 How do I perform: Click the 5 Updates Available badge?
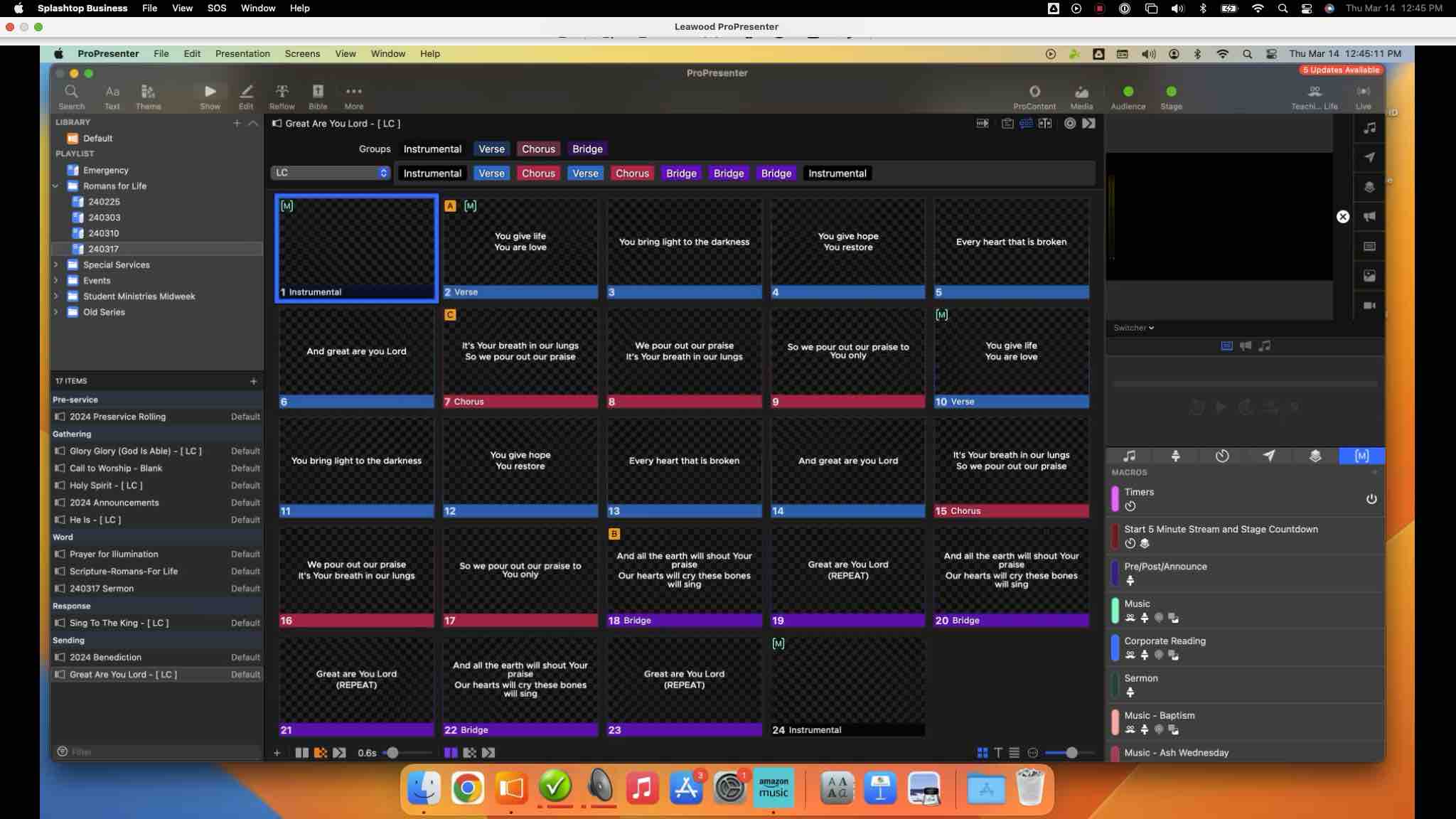[1340, 70]
